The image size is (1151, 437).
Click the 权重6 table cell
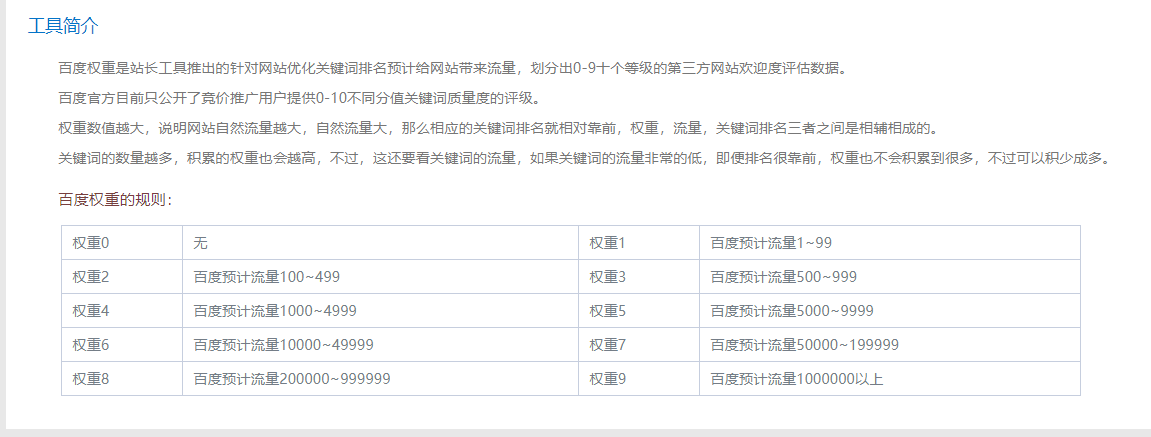(122, 344)
